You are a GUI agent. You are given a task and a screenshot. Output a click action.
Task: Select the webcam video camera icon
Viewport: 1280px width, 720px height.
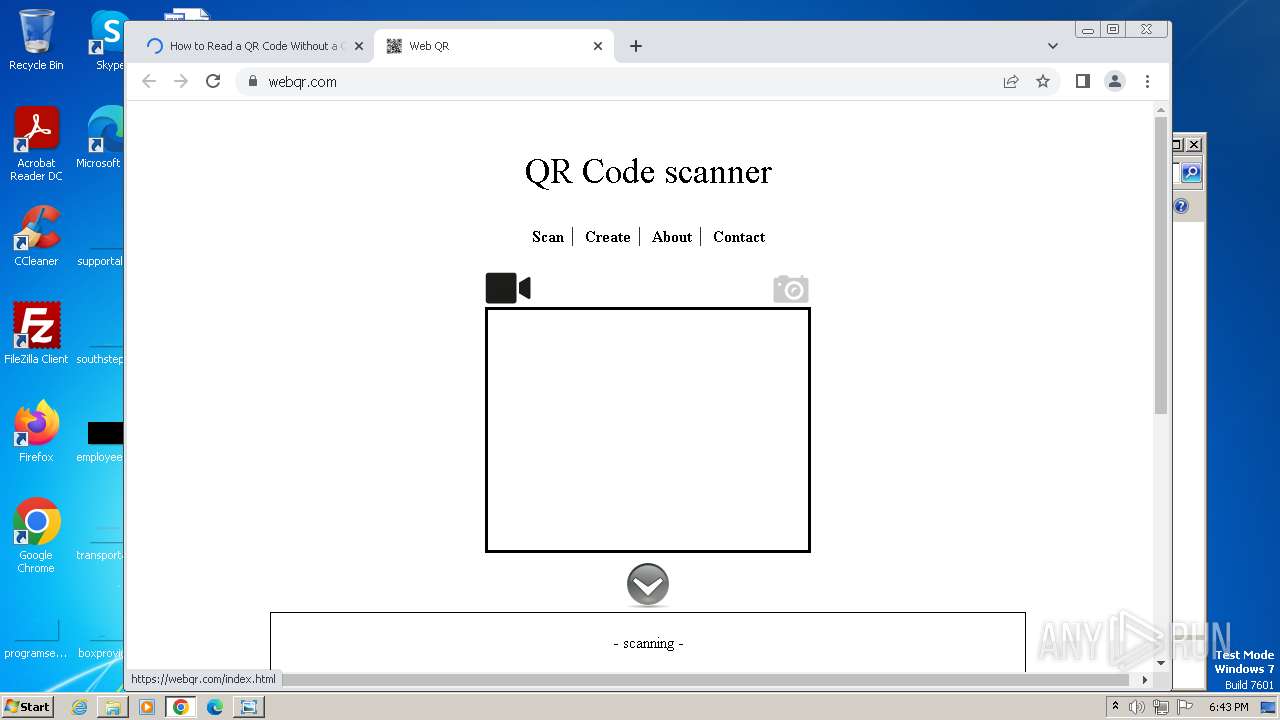pyautogui.click(x=508, y=288)
